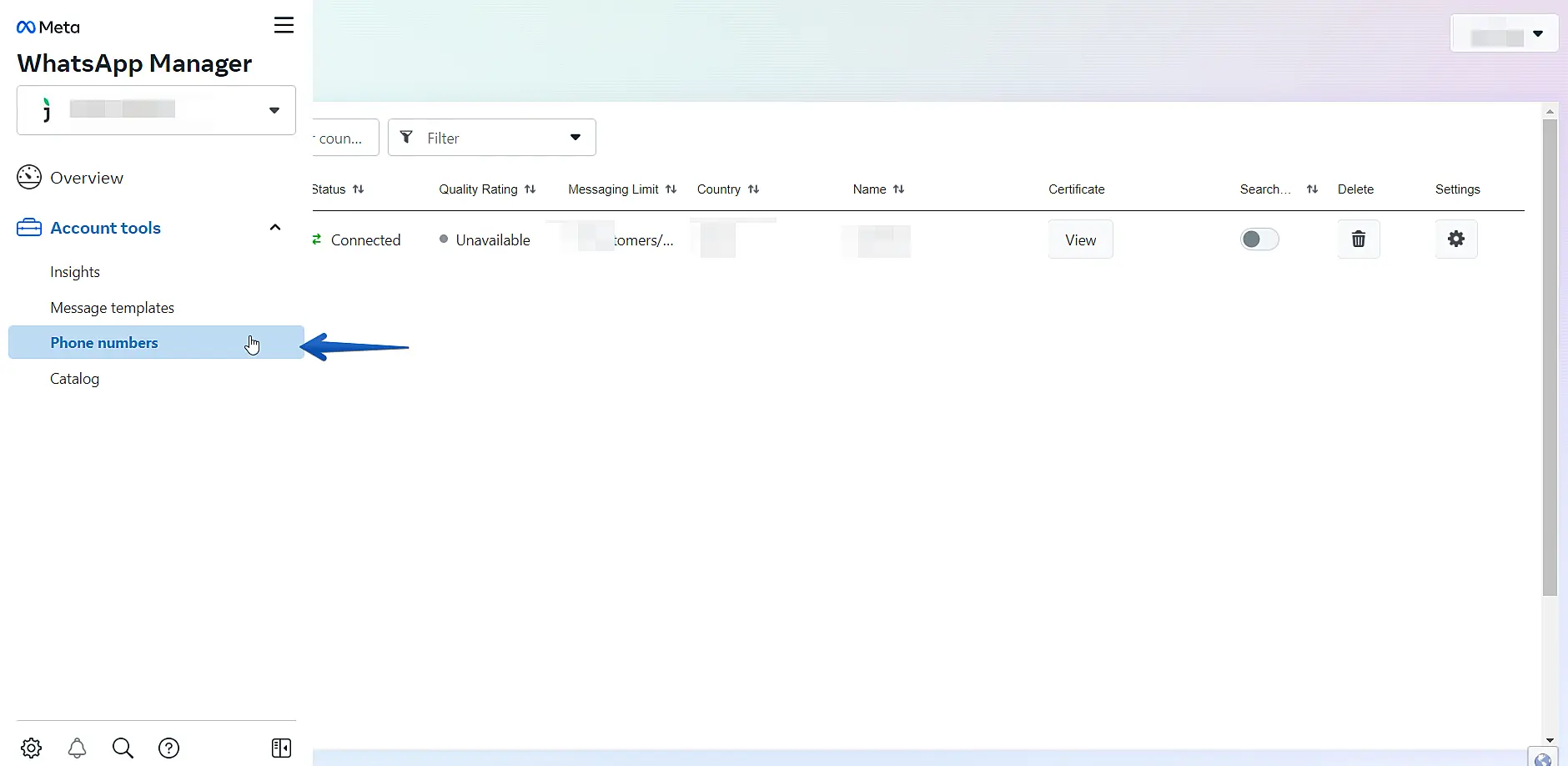1568x766 pixels.
Task: Click the View certificate button
Action: [x=1080, y=239]
